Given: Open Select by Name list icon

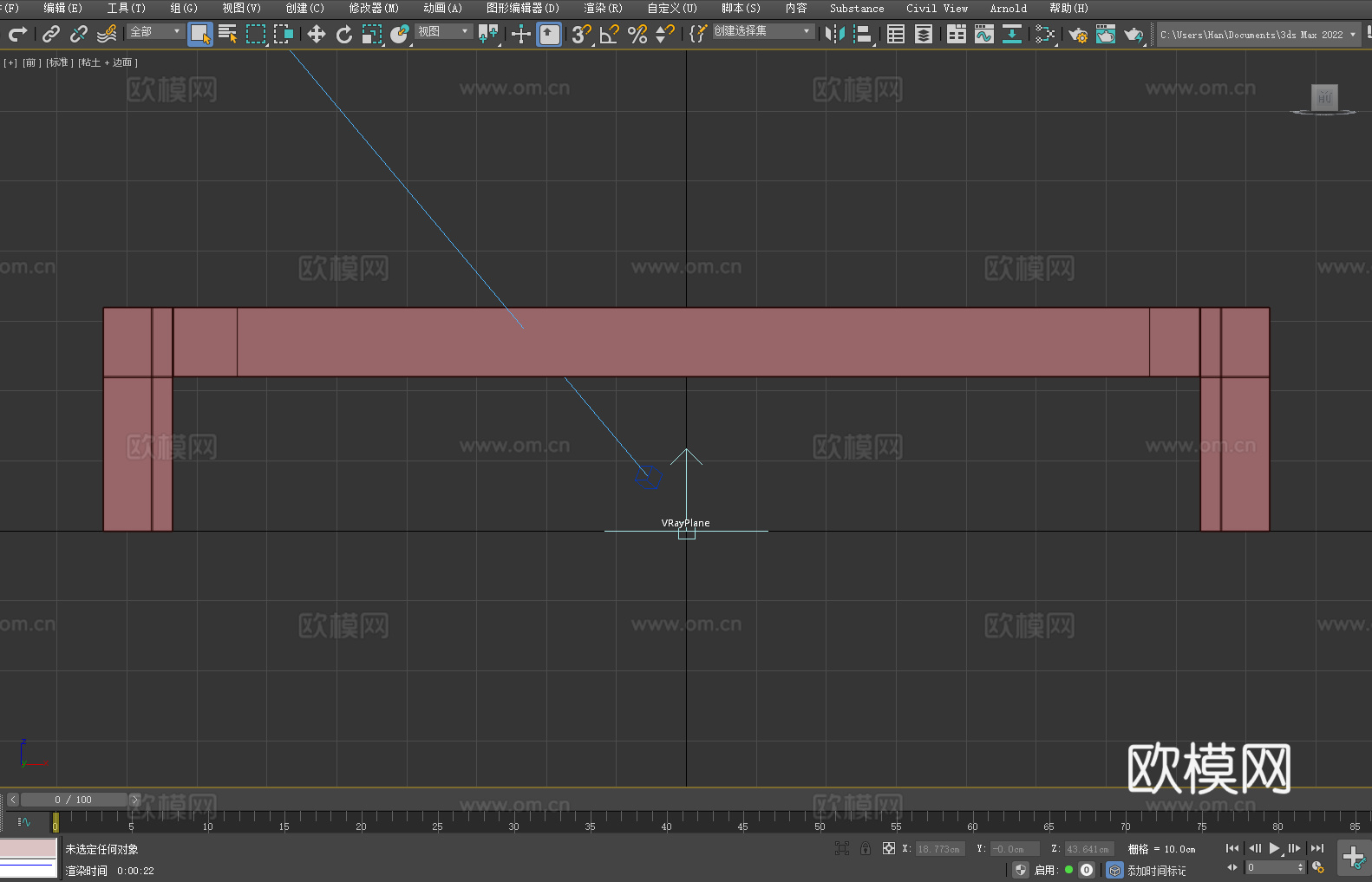Looking at the screenshot, I should pyautogui.click(x=228, y=34).
